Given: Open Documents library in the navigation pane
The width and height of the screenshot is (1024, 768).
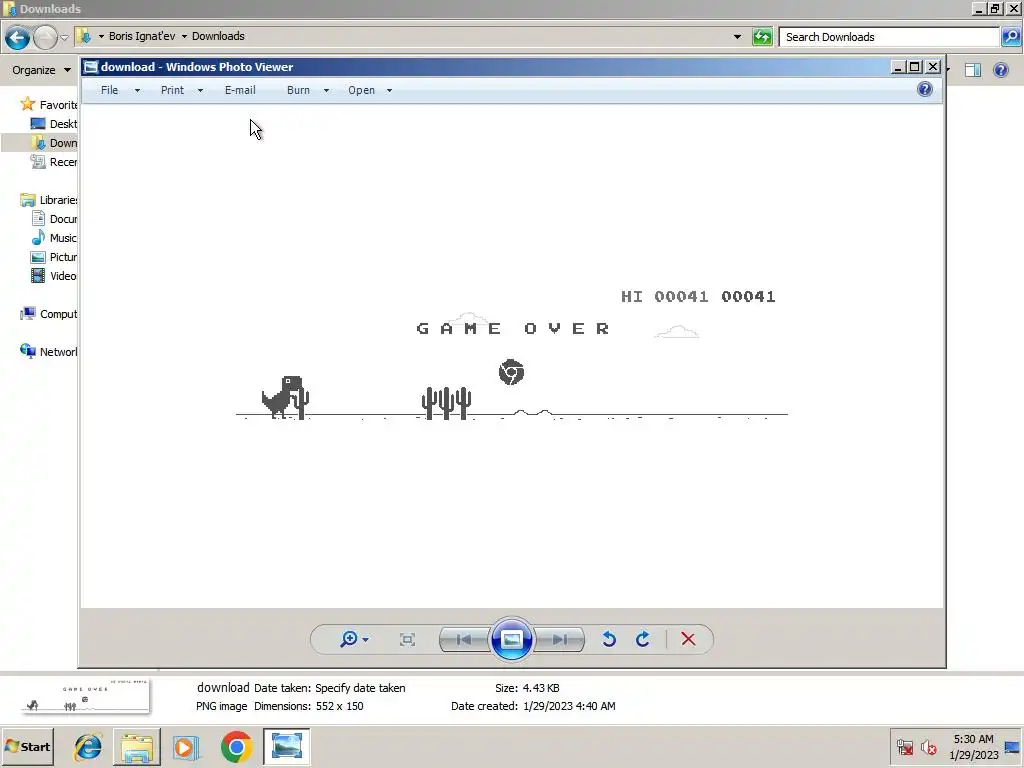Looking at the screenshot, I should (x=54, y=219).
